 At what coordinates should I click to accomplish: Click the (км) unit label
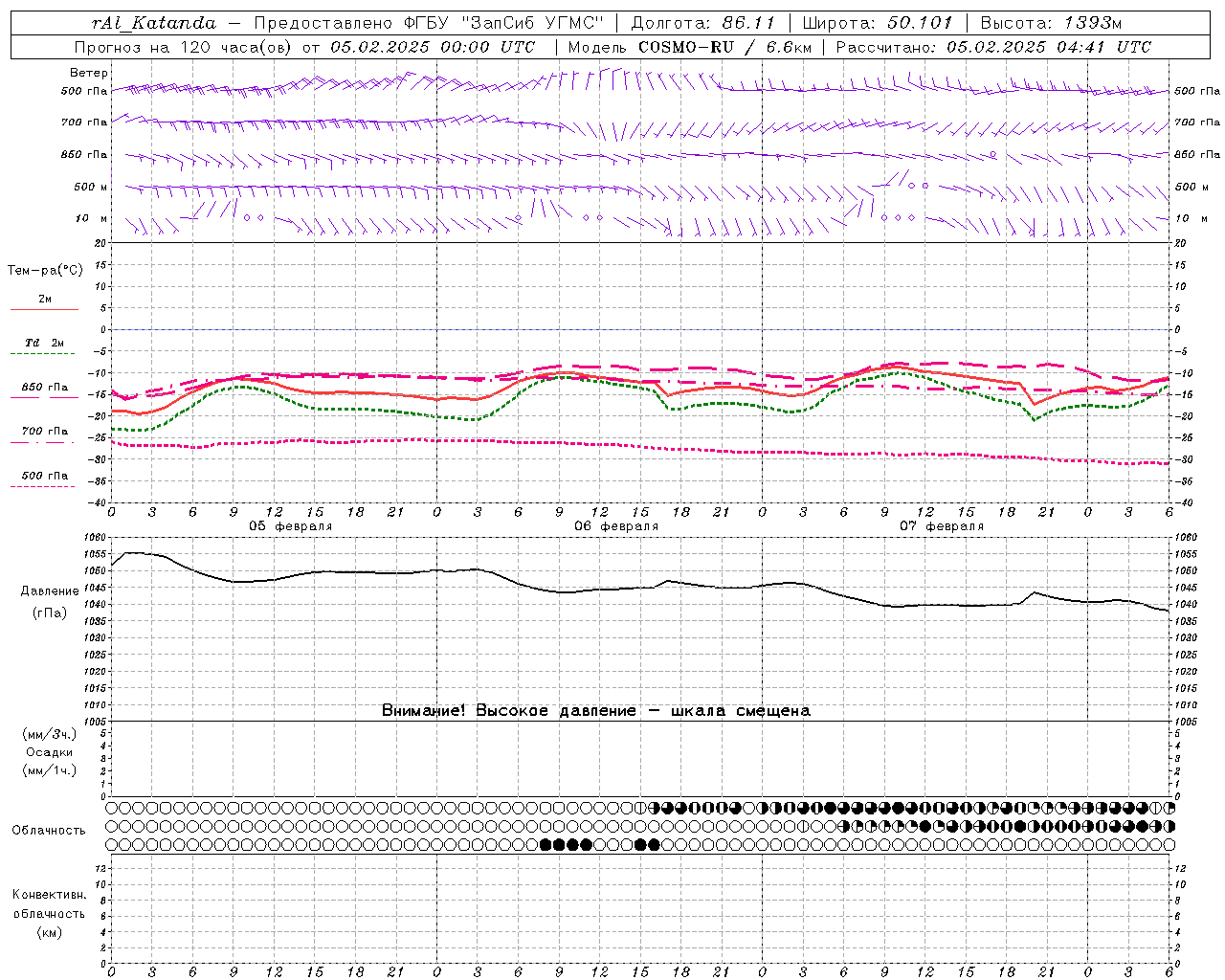(50, 931)
